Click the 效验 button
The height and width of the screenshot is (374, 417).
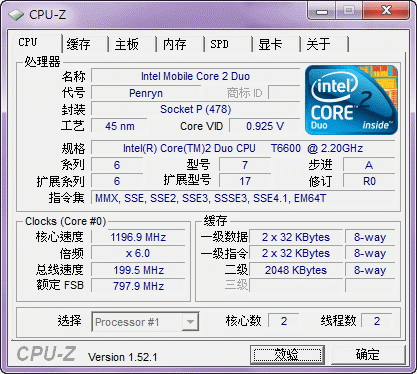[287, 354]
